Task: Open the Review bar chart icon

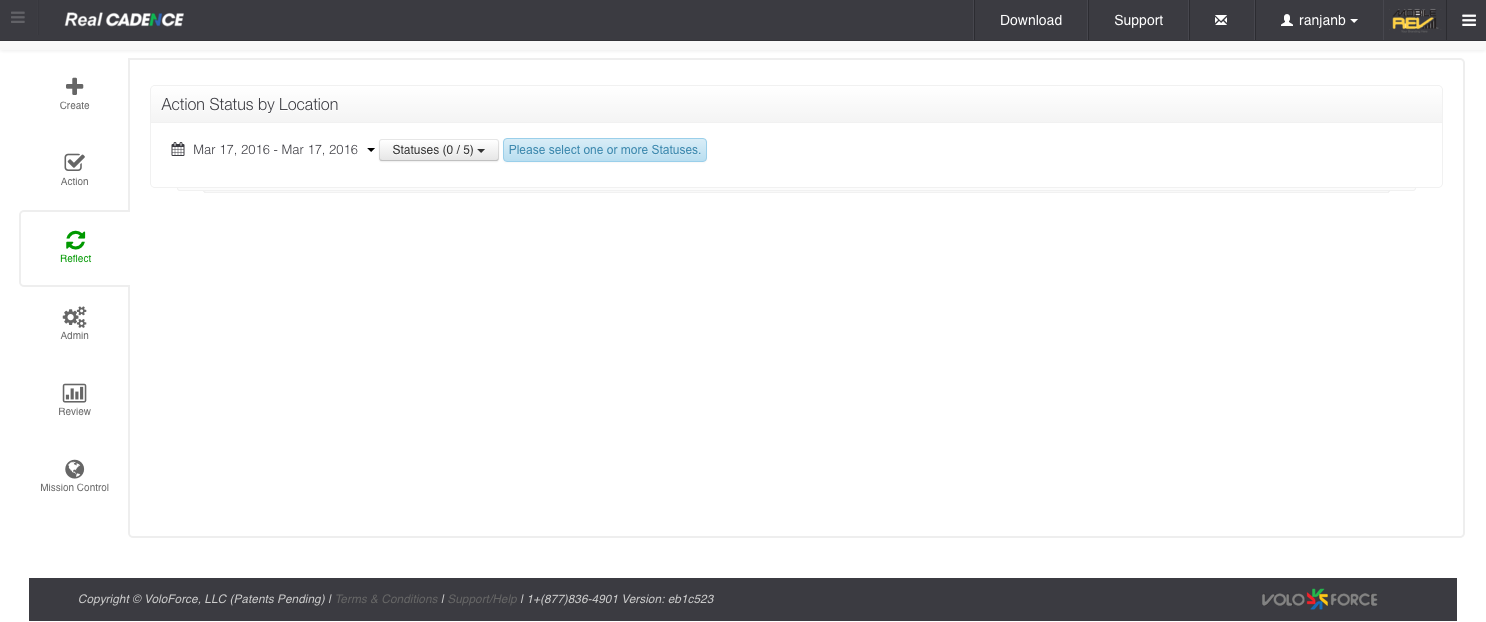Action: coord(74,393)
